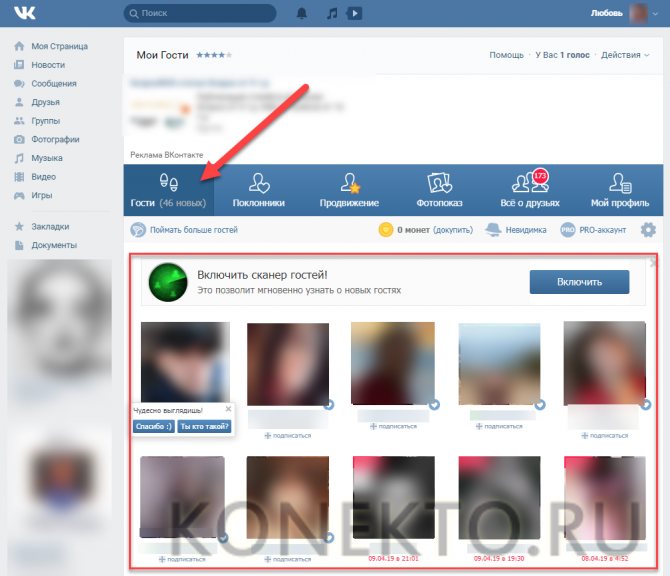Go to Моя Страница in sidebar
This screenshot has width=670, height=576.
pos(59,46)
